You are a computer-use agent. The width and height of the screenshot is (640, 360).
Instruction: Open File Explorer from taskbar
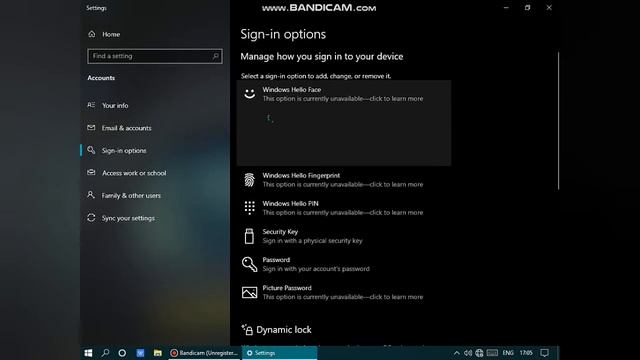[x=158, y=353]
